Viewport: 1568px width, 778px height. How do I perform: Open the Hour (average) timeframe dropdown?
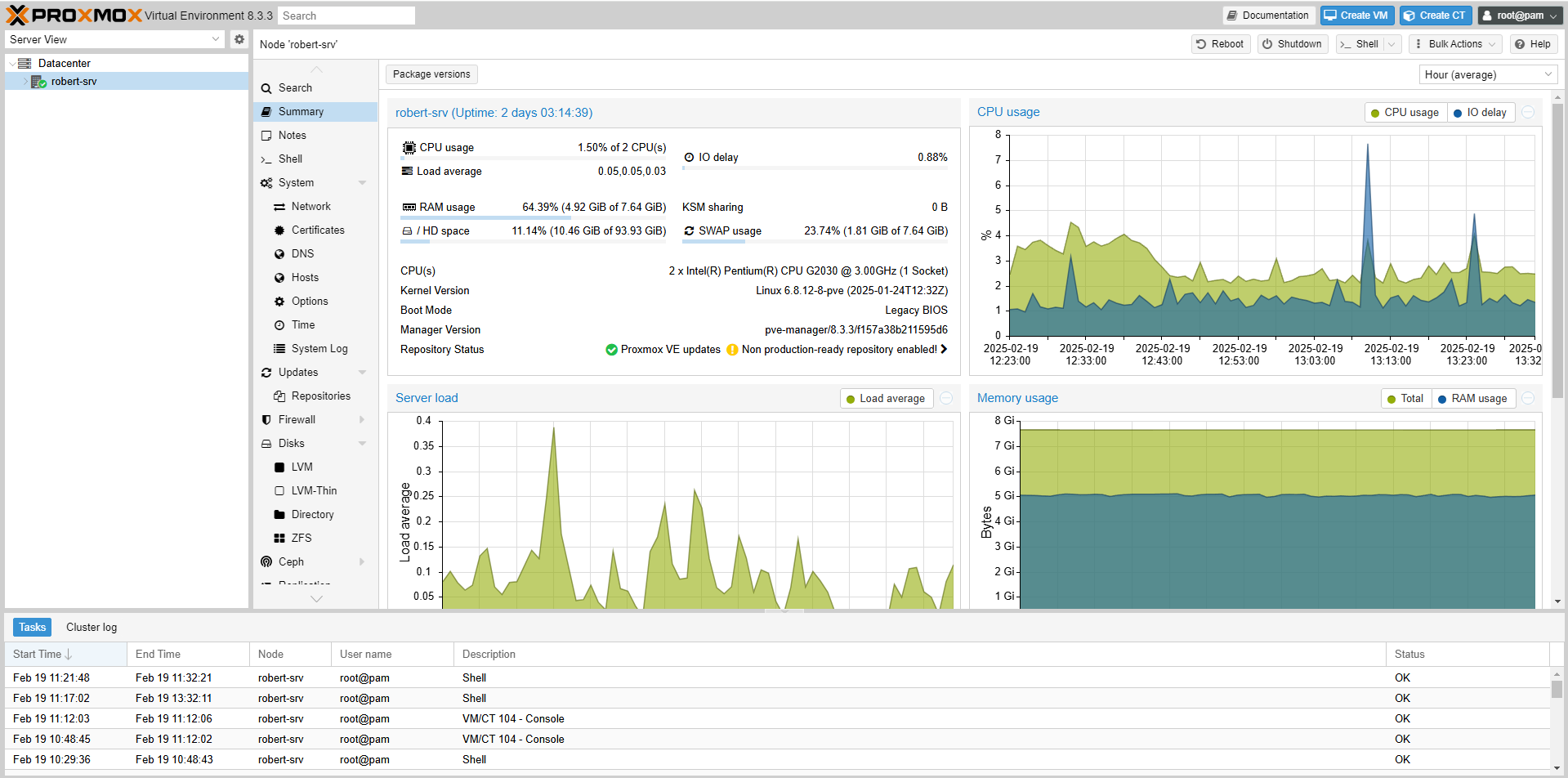point(1487,75)
